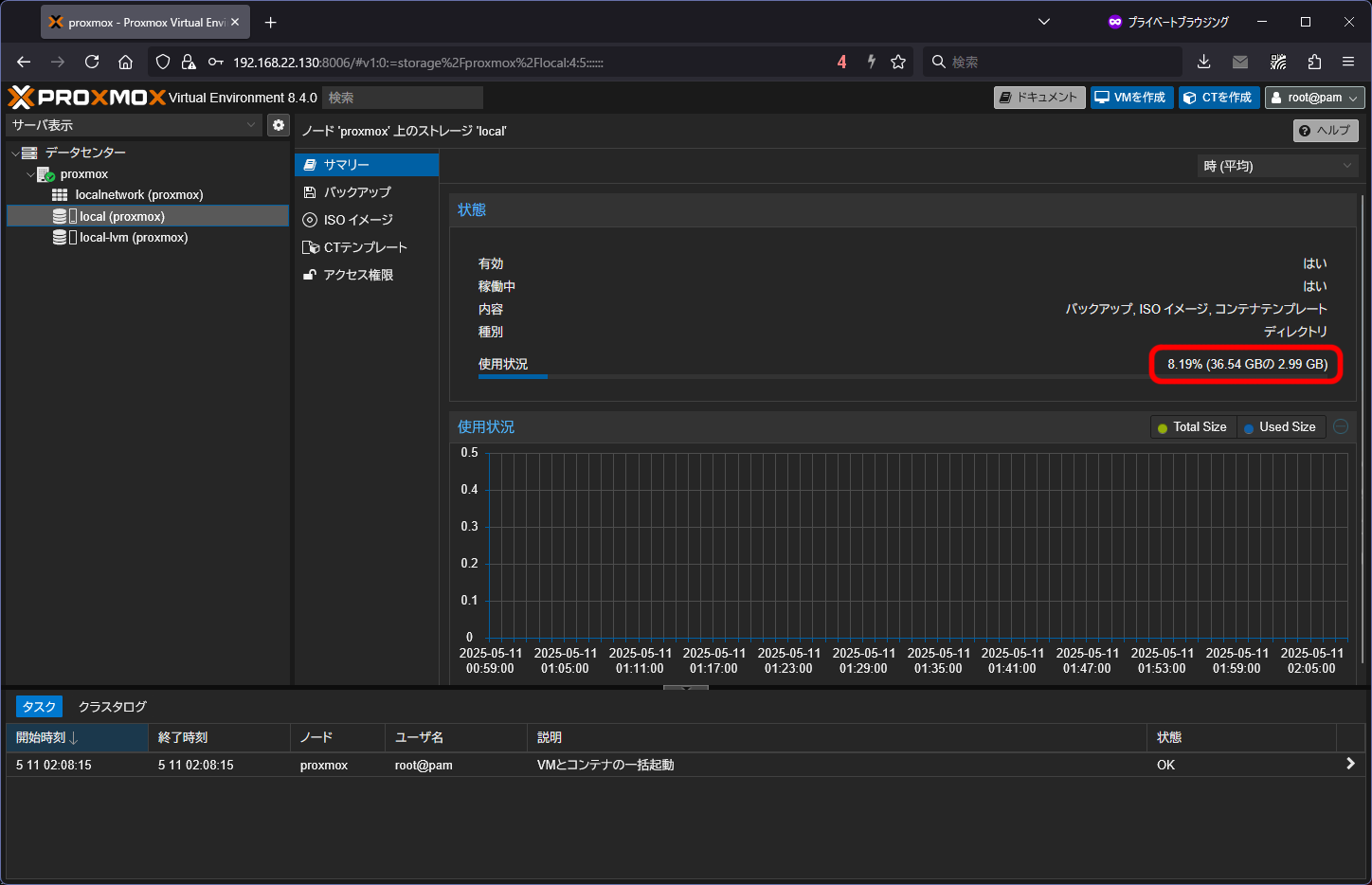Click the Proxmox logo
This screenshot has width=1372, height=885.
point(87,98)
